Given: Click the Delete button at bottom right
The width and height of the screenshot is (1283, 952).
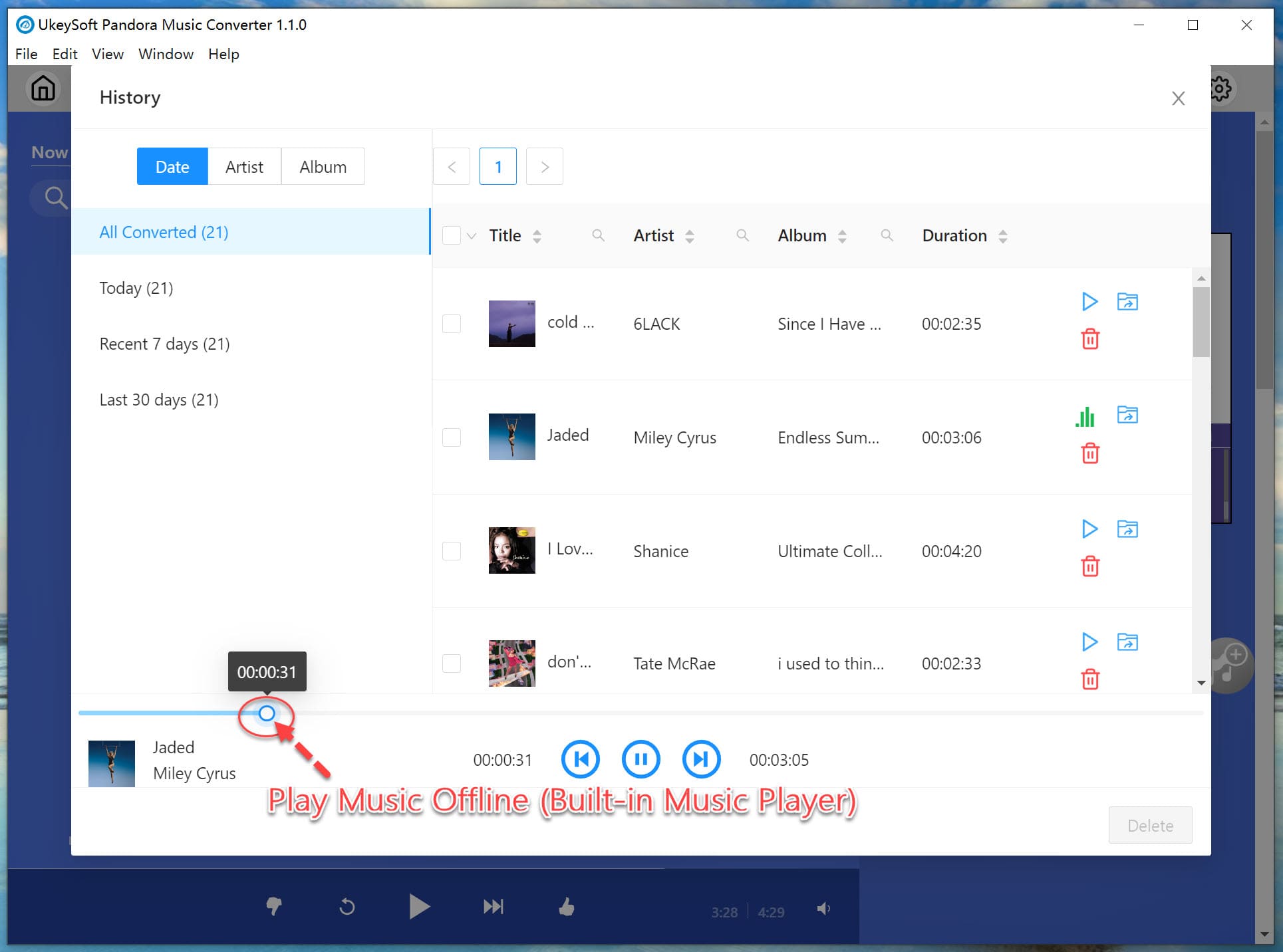Looking at the screenshot, I should click(x=1151, y=825).
